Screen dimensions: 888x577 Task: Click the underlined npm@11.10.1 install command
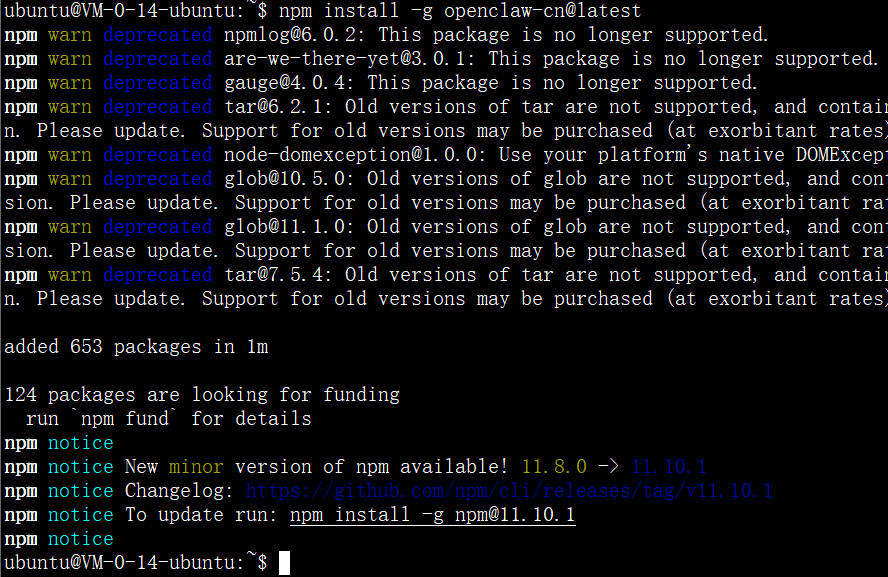click(x=432, y=515)
